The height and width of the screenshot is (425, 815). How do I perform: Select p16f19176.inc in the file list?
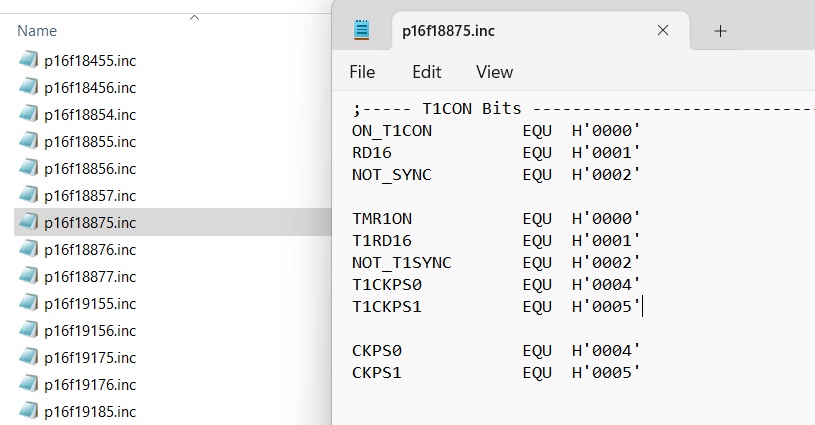click(90, 384)
